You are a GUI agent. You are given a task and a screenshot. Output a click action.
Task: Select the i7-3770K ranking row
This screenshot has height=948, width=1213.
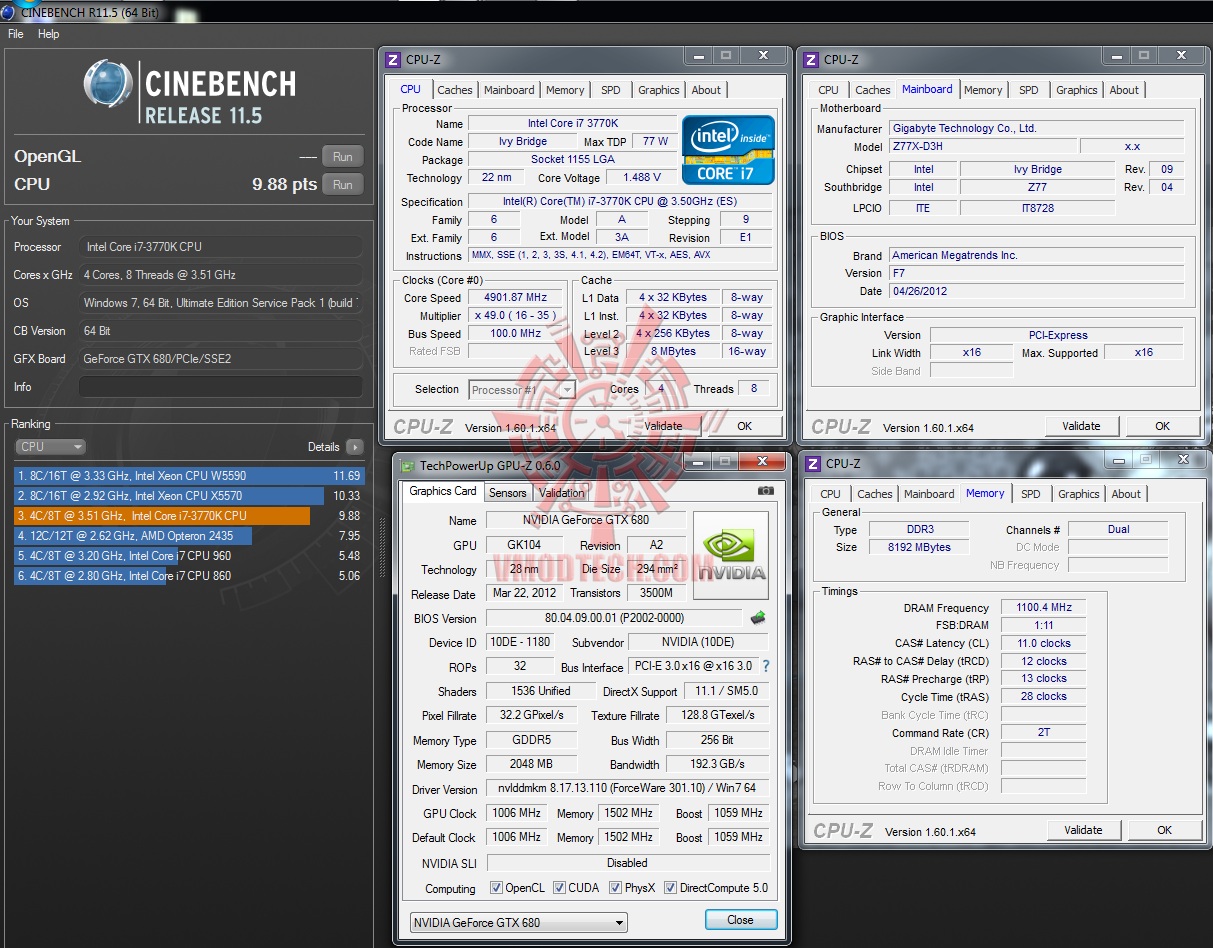(x=189, y=516)
